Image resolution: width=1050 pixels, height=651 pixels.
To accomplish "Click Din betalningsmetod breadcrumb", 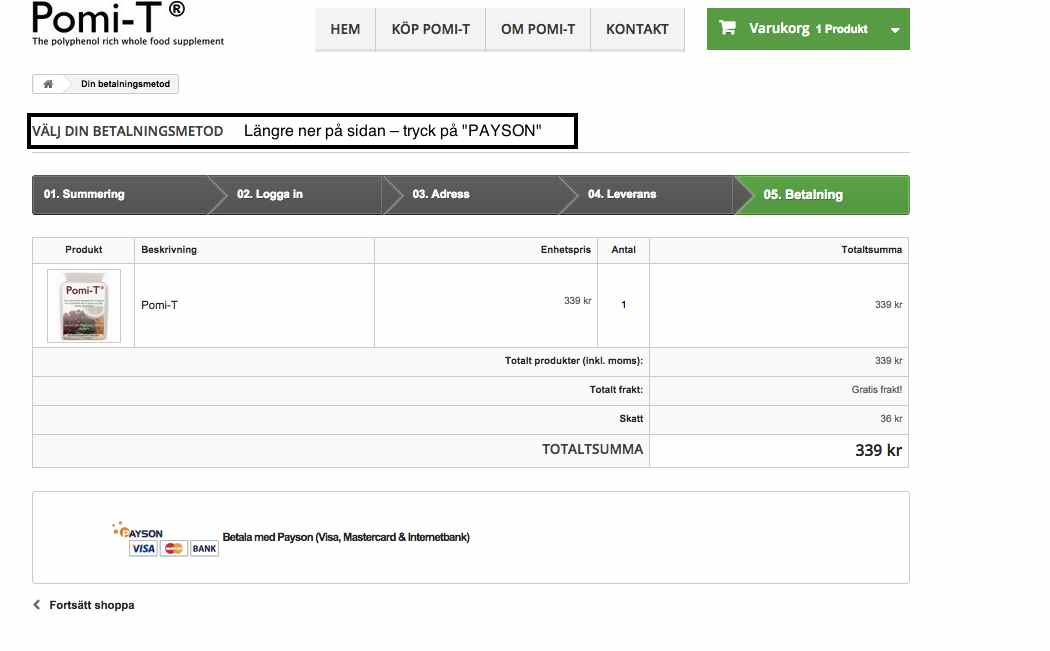I will (125, 84).
